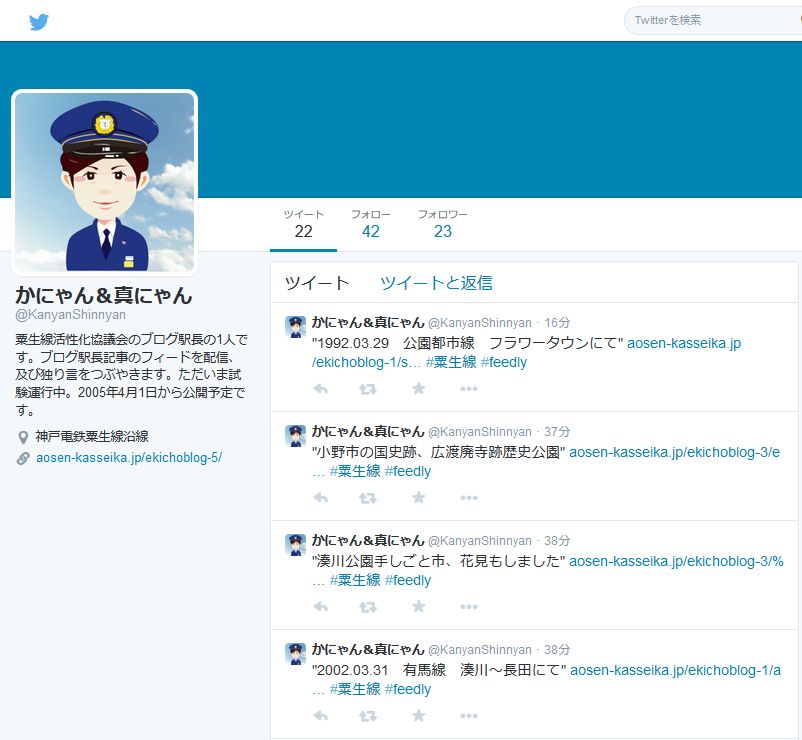The height and width of the screenshot is (740, 802).
Task: Open more options on 湊川公園手しごと市 tweet
Action: click(x=469, y=607)
